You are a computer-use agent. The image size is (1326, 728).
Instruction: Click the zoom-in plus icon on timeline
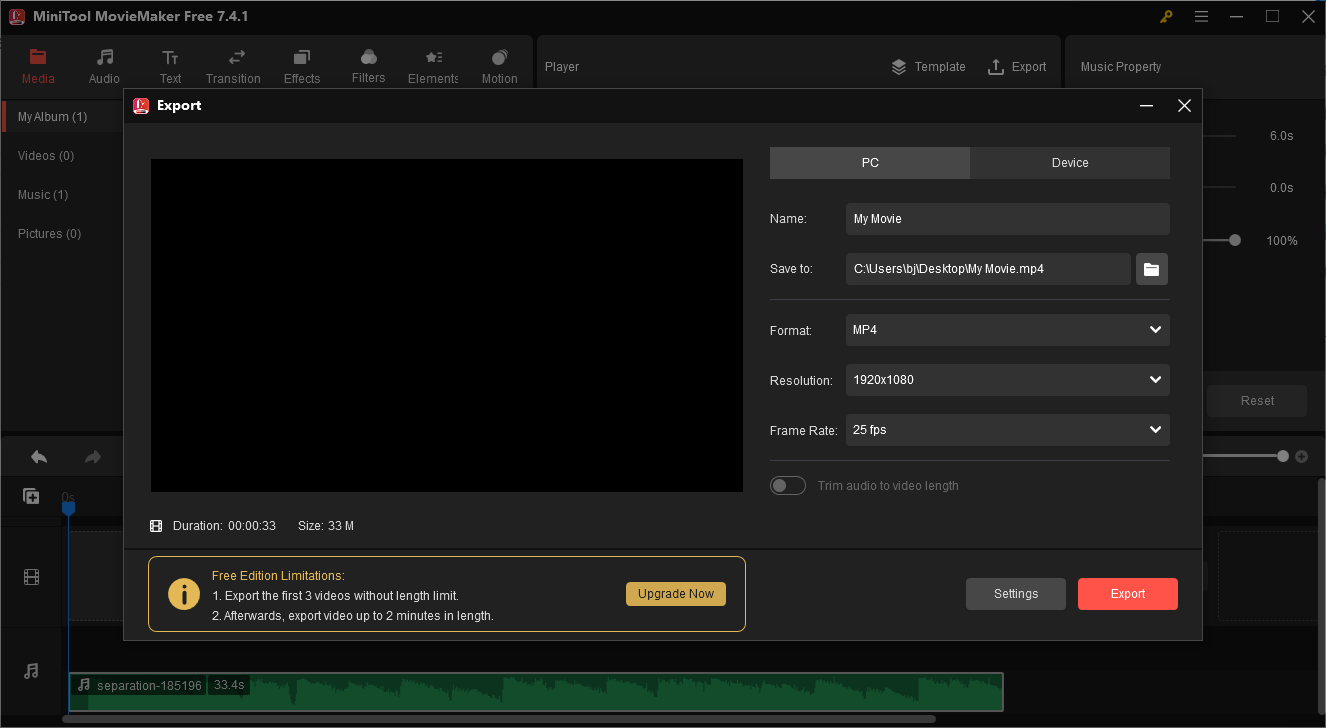(x=1301, y=456)
